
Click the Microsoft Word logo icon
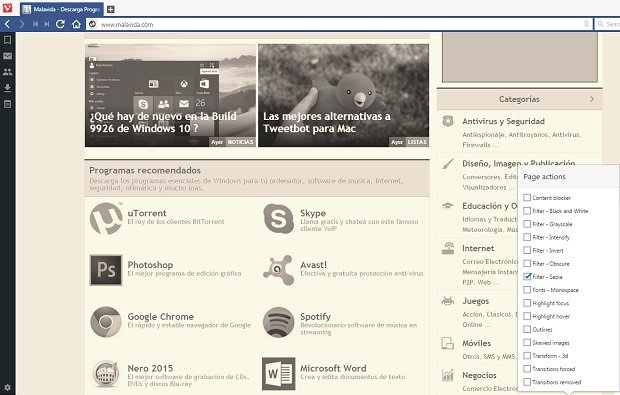tap(279, 374)
